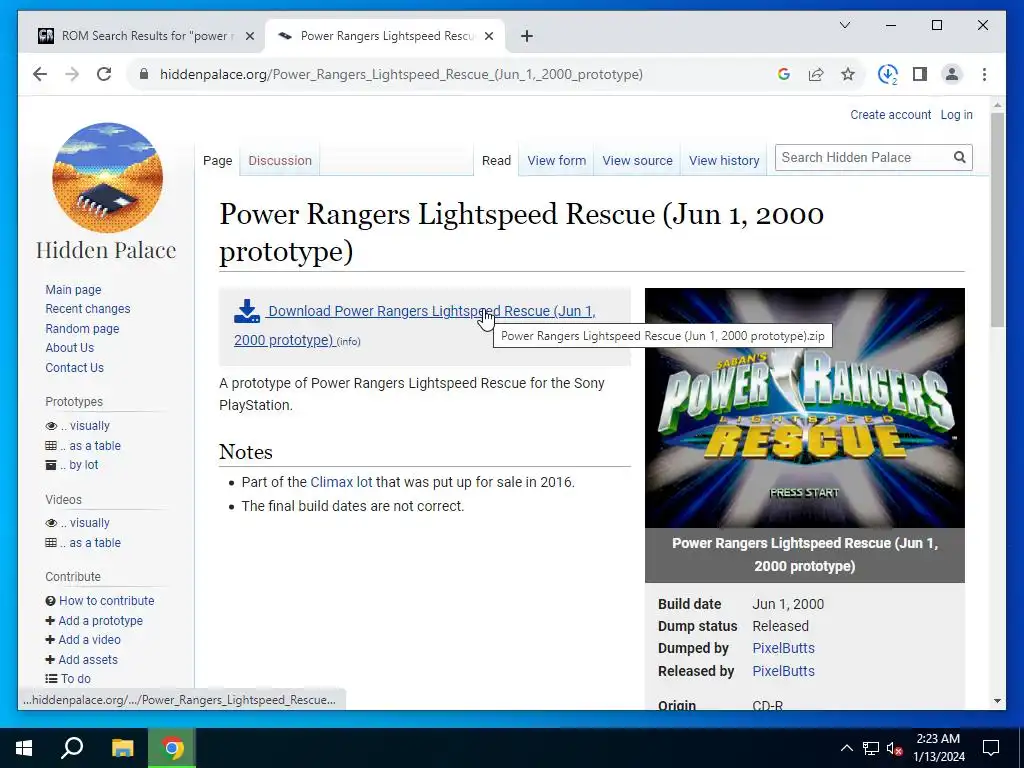Click the page vertical scrollbar thumb
The image size is (1024, 768).
[x=997, y=219]
